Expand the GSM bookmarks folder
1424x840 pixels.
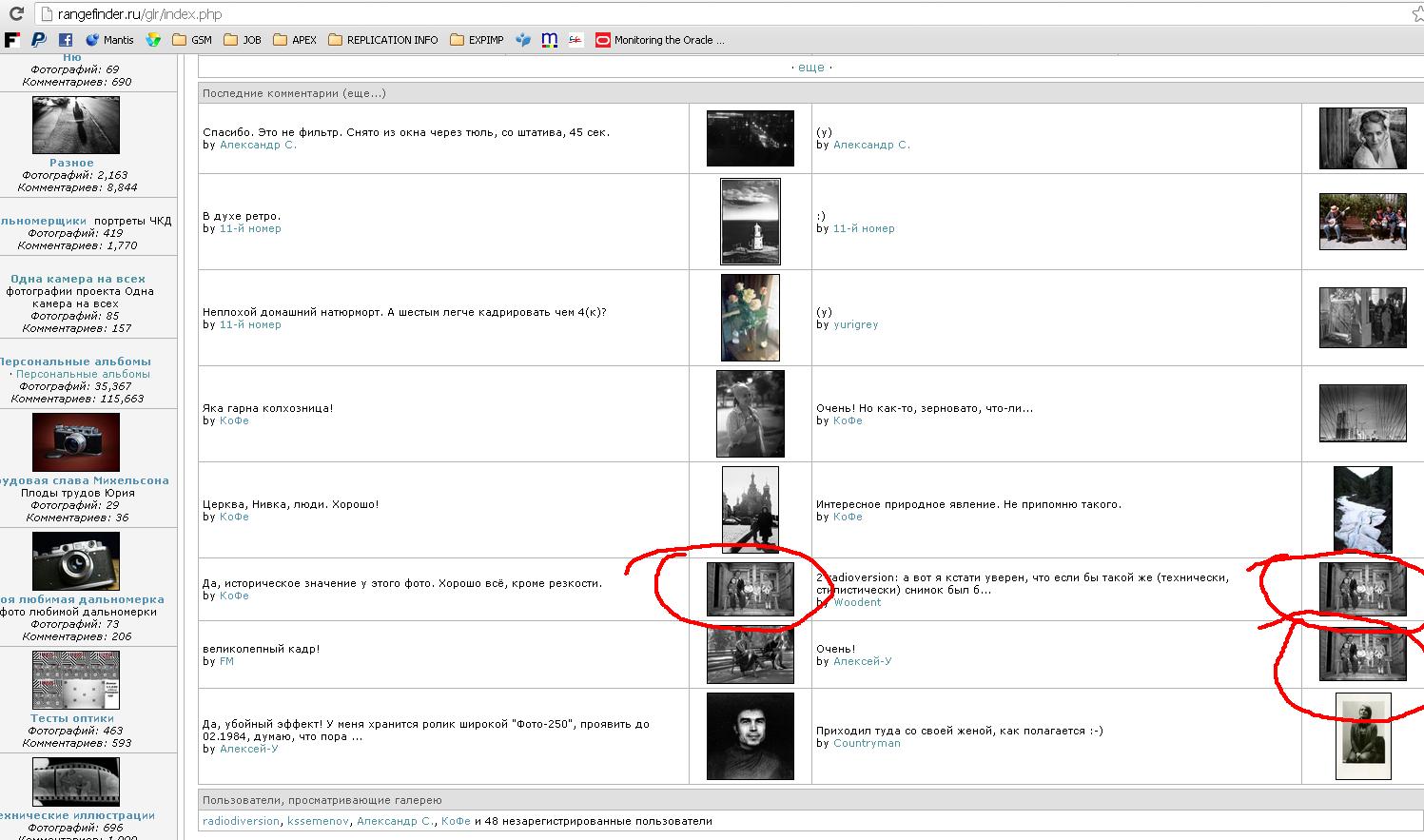[192, 40]
